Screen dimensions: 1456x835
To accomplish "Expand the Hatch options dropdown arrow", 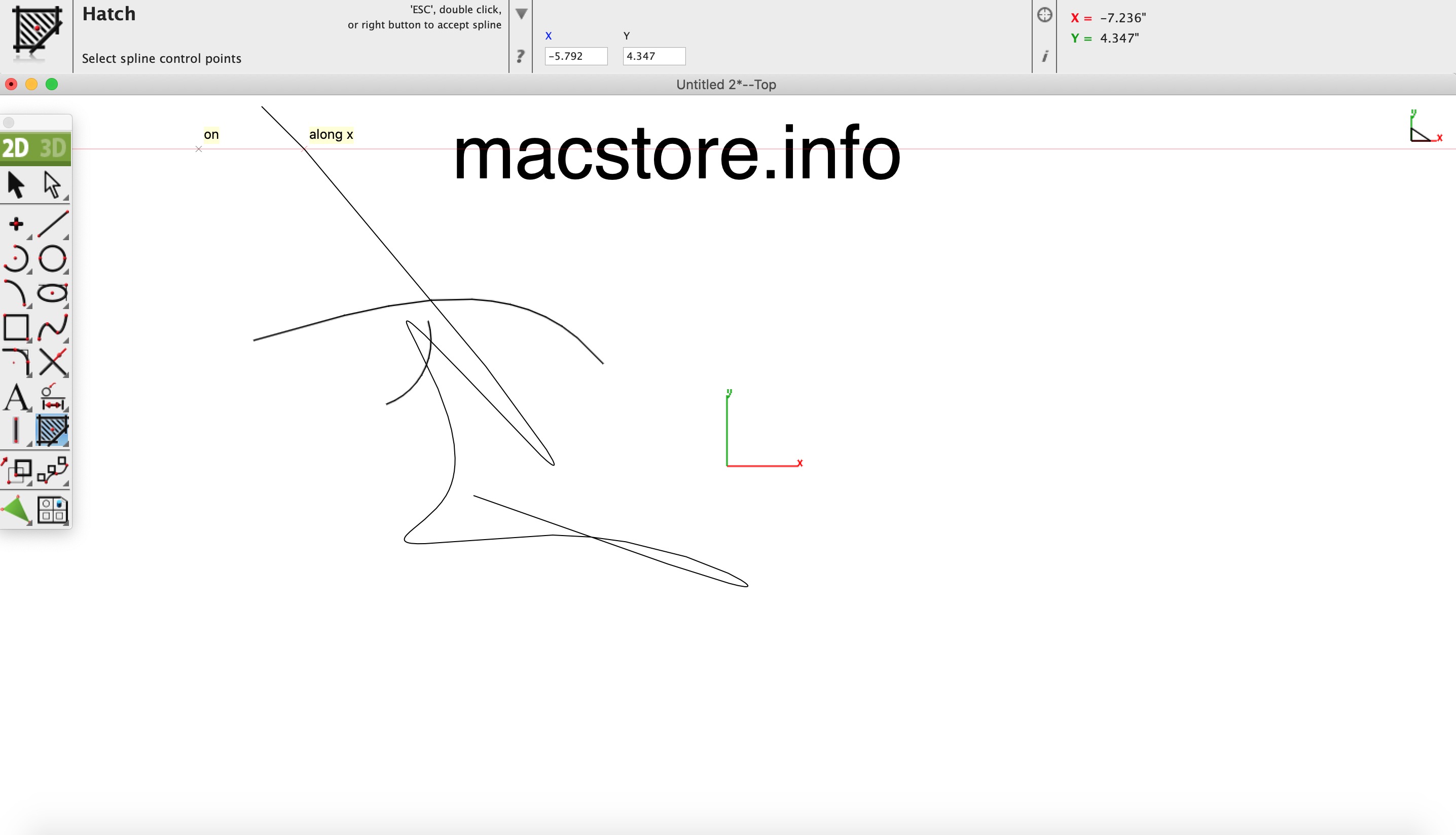I will pos(521,14).
